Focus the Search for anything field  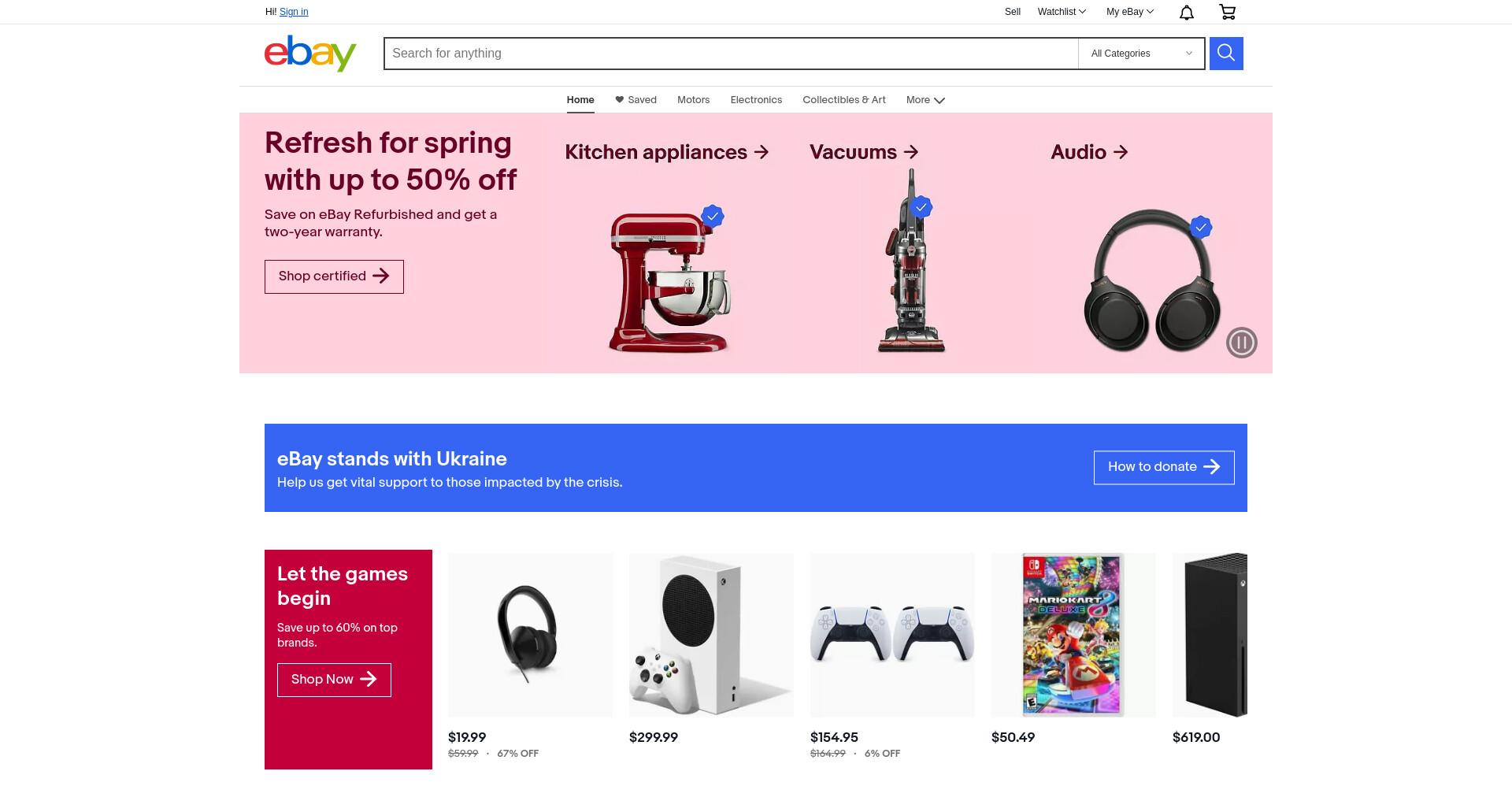click(x=731, y=54)
